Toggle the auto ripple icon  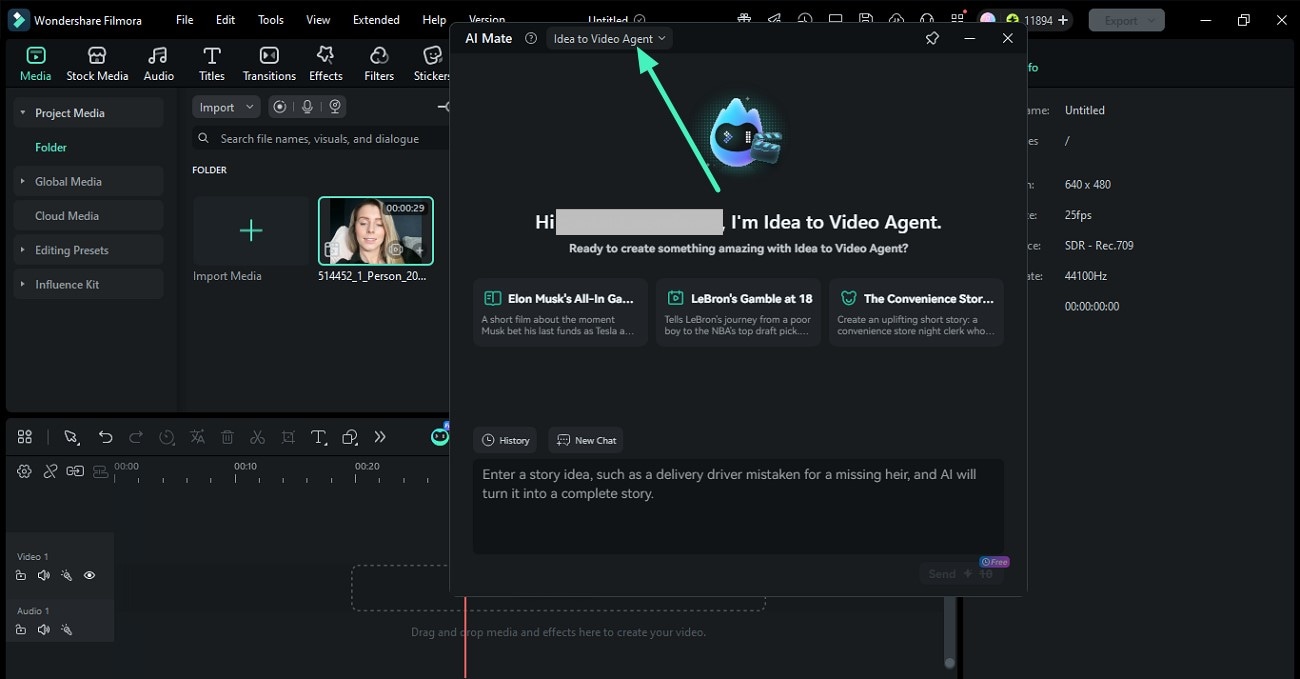[75, 471]
